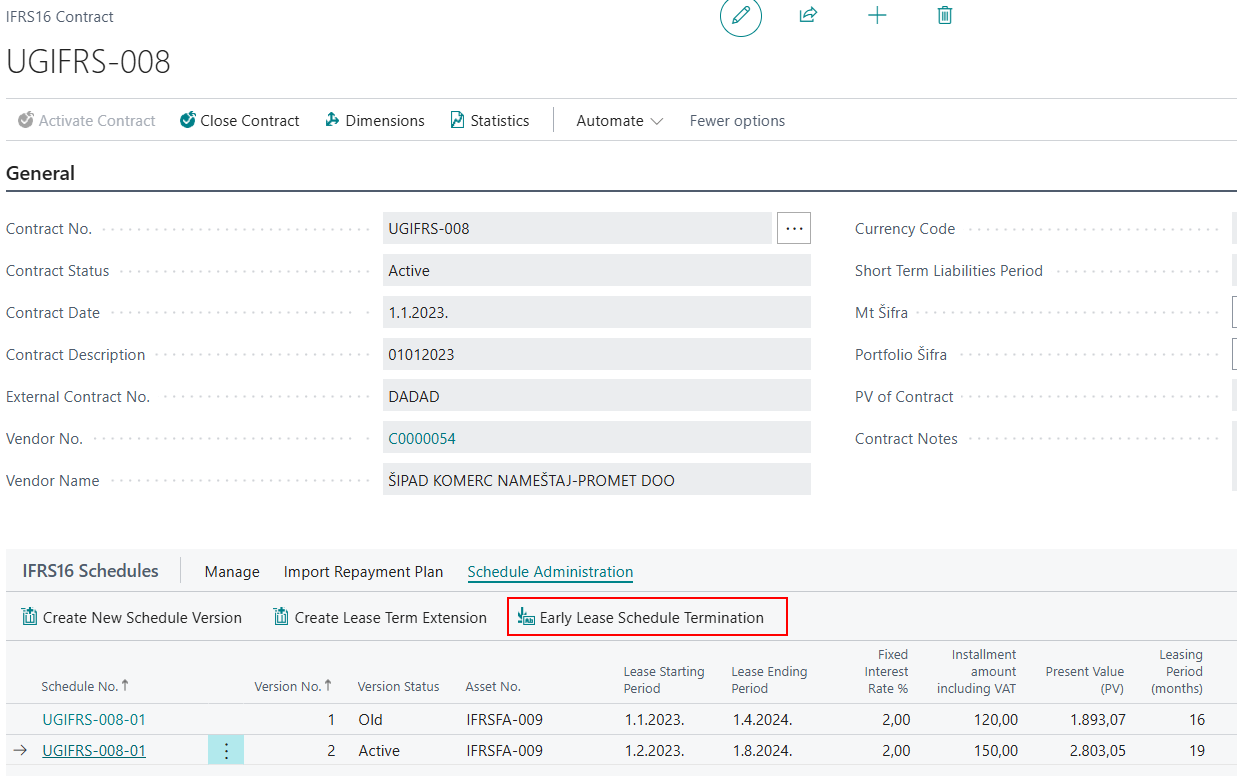The image size is (1237, 776).
Task: Click Create Lease Term Extension
Action: (380, 617)
